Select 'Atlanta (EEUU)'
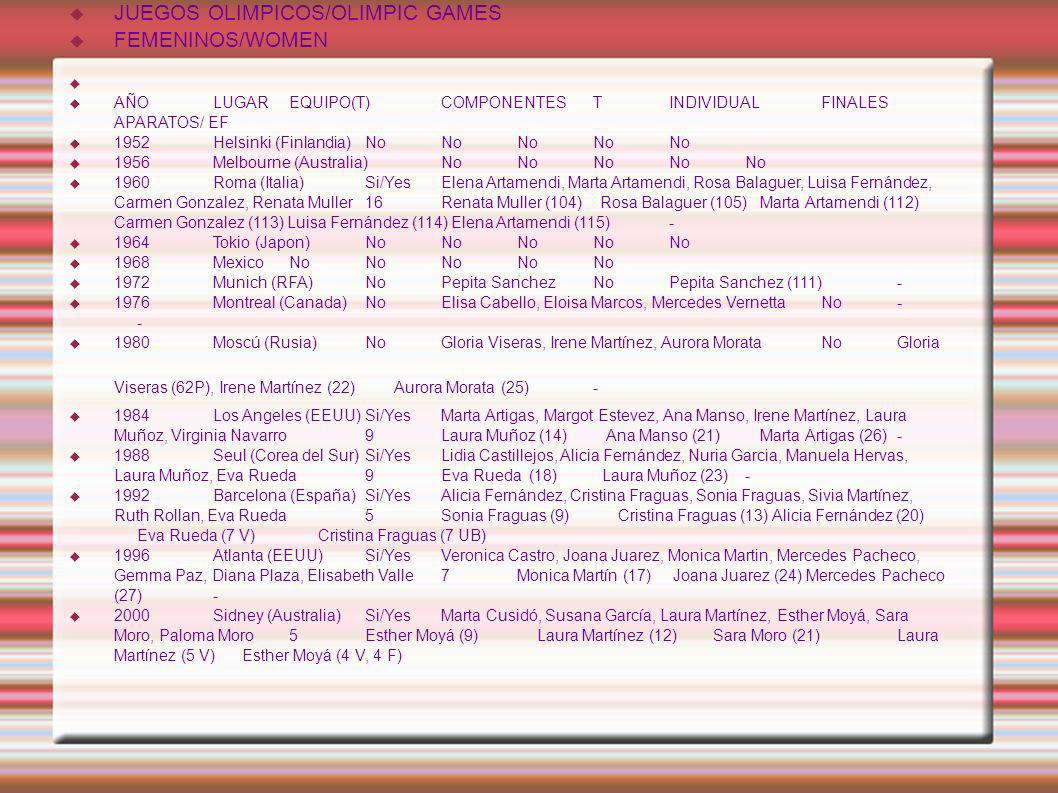Image resolution: width=1058 pixels, height=793 pixels. 268,556
